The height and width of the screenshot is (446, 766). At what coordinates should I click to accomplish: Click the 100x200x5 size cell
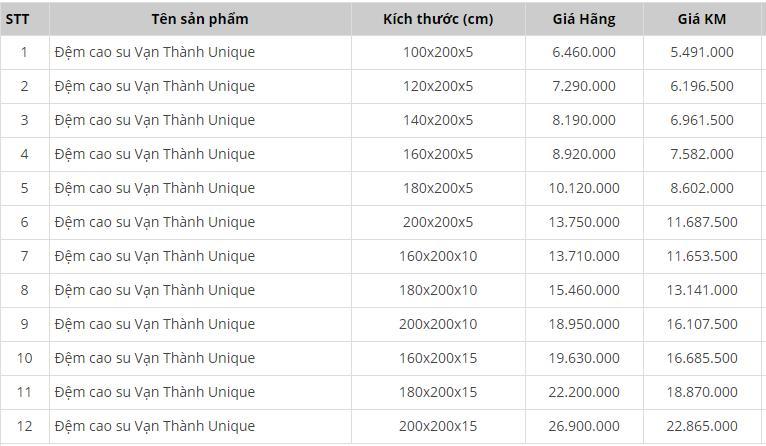pyautogui.click(x=438, y=52)
